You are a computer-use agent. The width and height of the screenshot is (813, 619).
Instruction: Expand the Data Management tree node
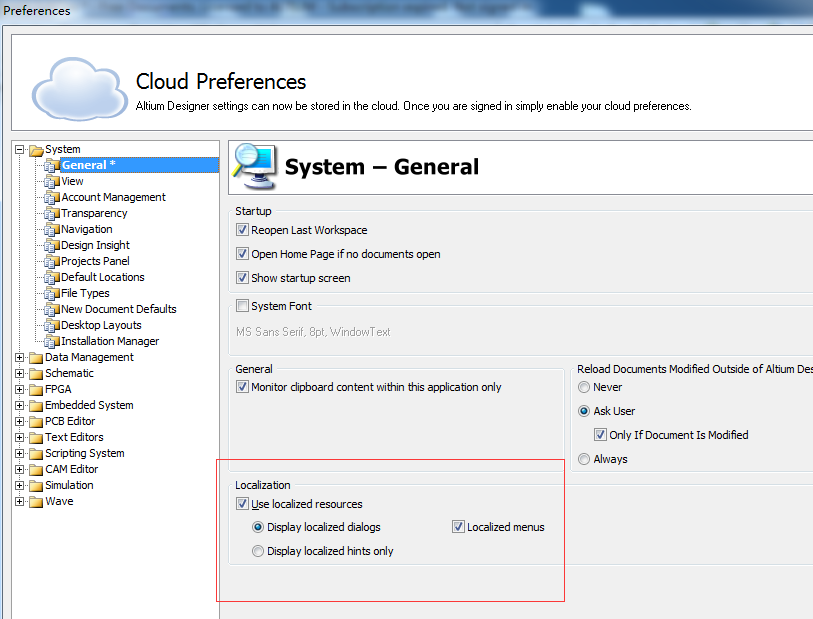[20, 357]
